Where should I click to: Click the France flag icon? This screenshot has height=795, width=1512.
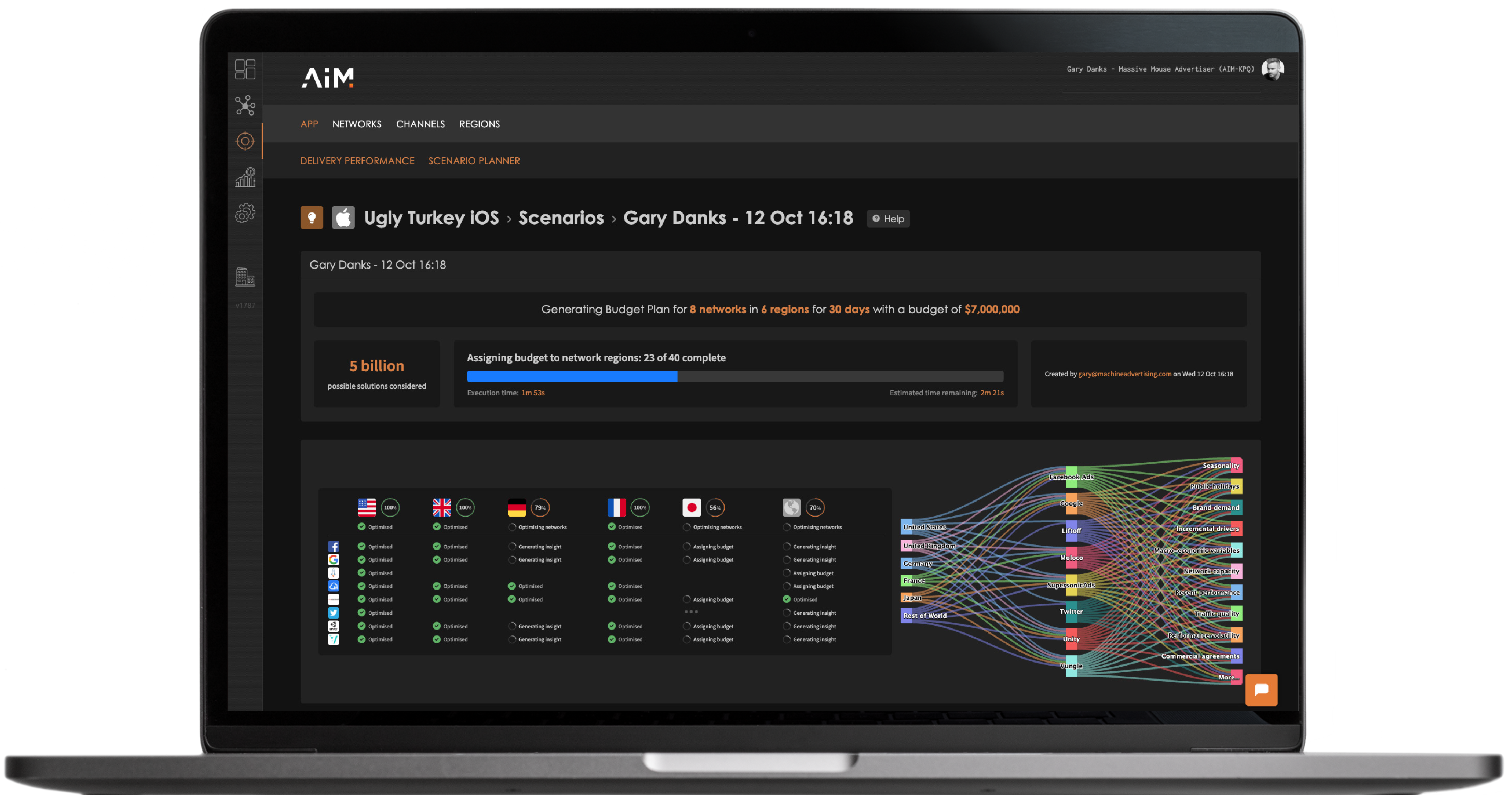(x=617, y=508)
